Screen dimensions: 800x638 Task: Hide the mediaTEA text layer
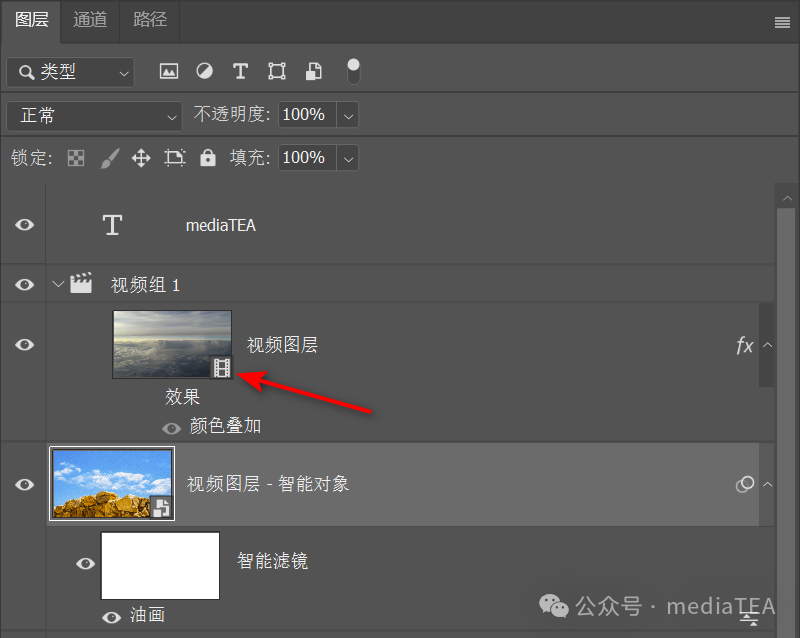(24, 225)
